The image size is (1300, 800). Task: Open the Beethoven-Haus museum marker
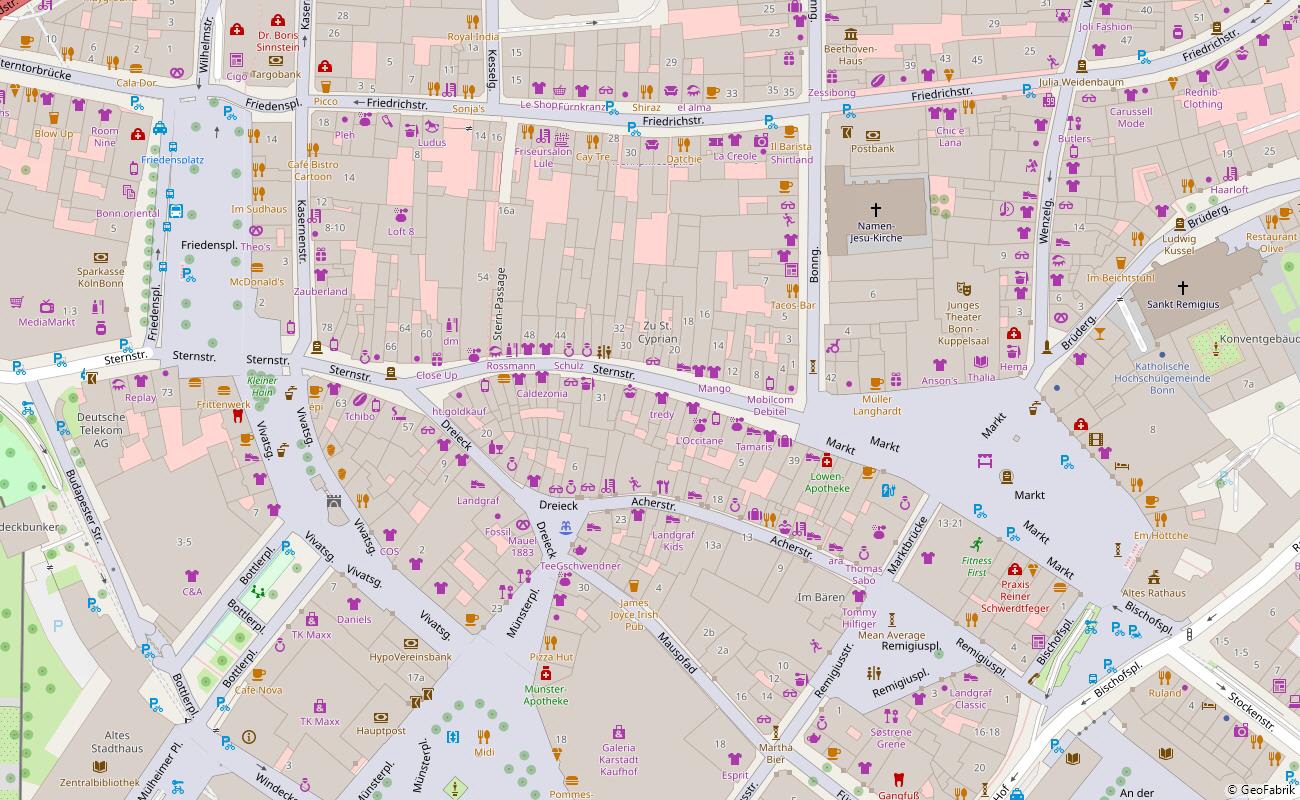pyautogui.click(x=850, y=34)
